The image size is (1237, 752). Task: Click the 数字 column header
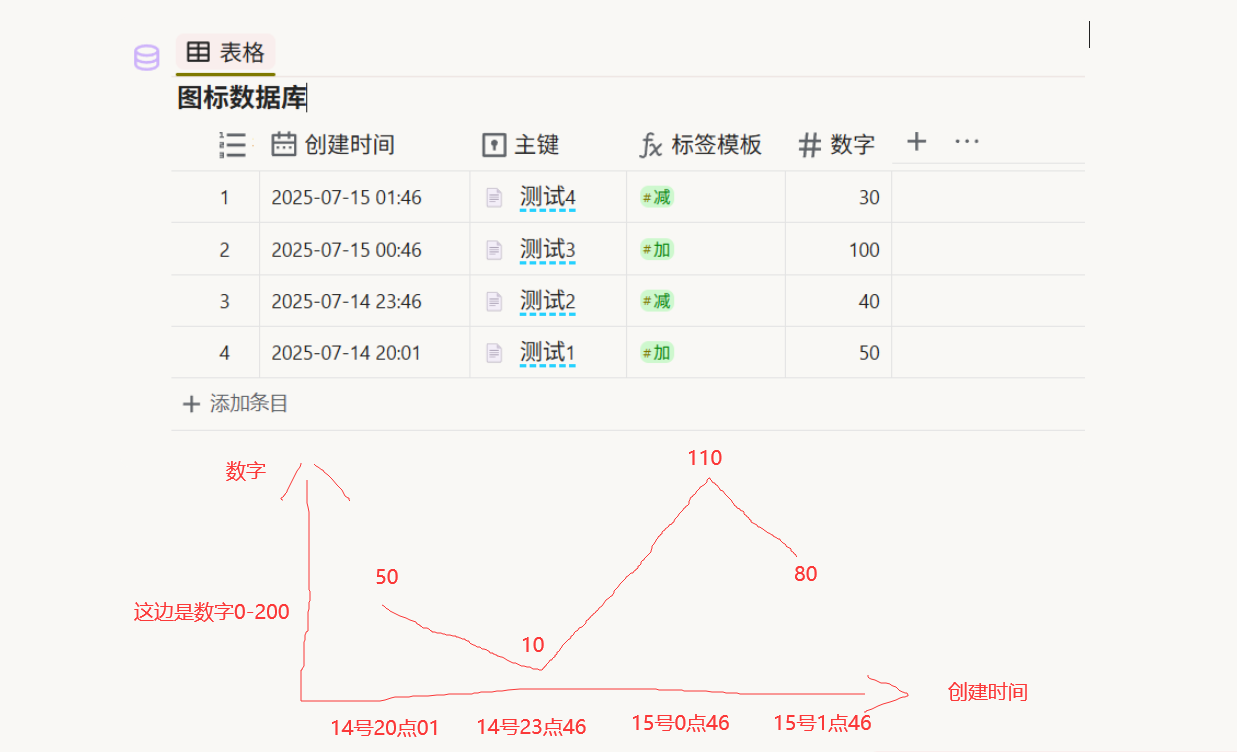(x=837, y=145)
